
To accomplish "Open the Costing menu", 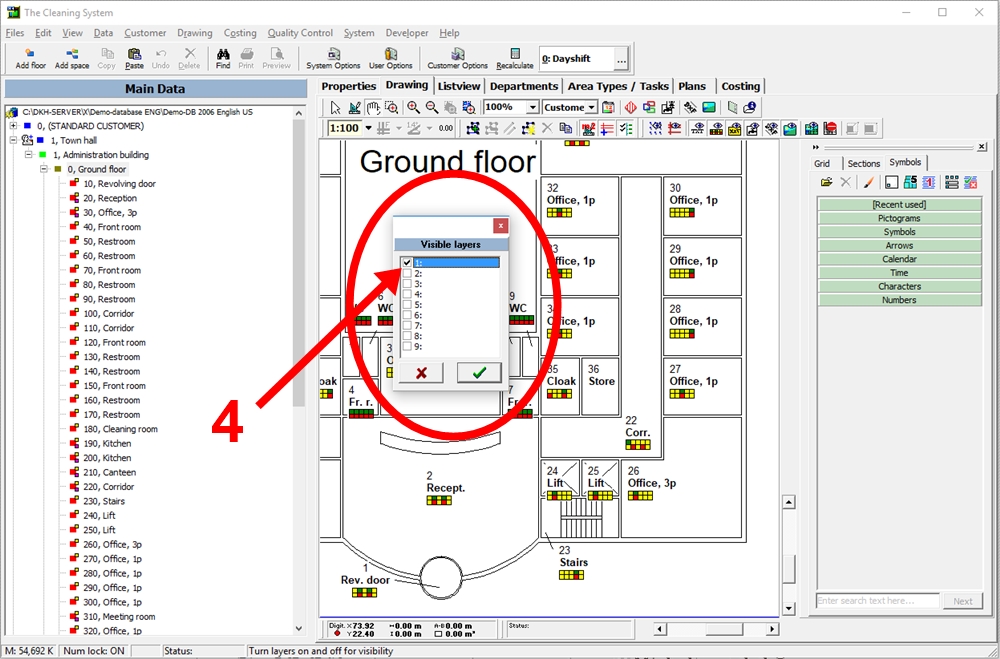I will point(240,33).
